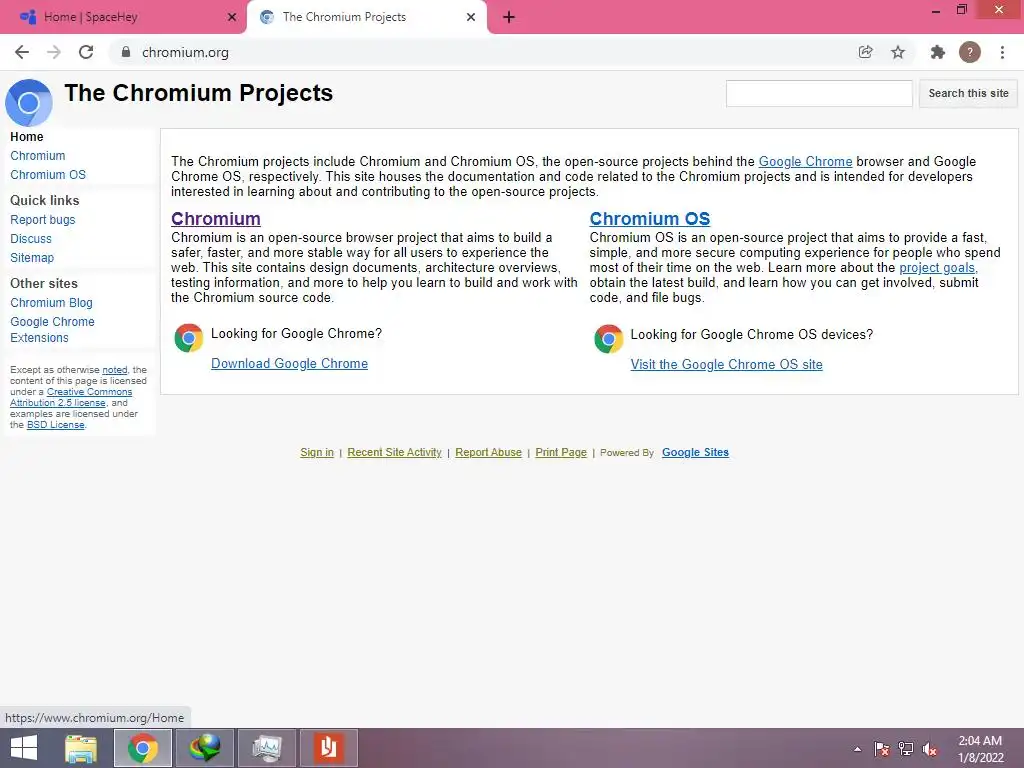Screen dimensions: 1024x768
Task: Open the profile avatar menu
Action: pos(970,52)
